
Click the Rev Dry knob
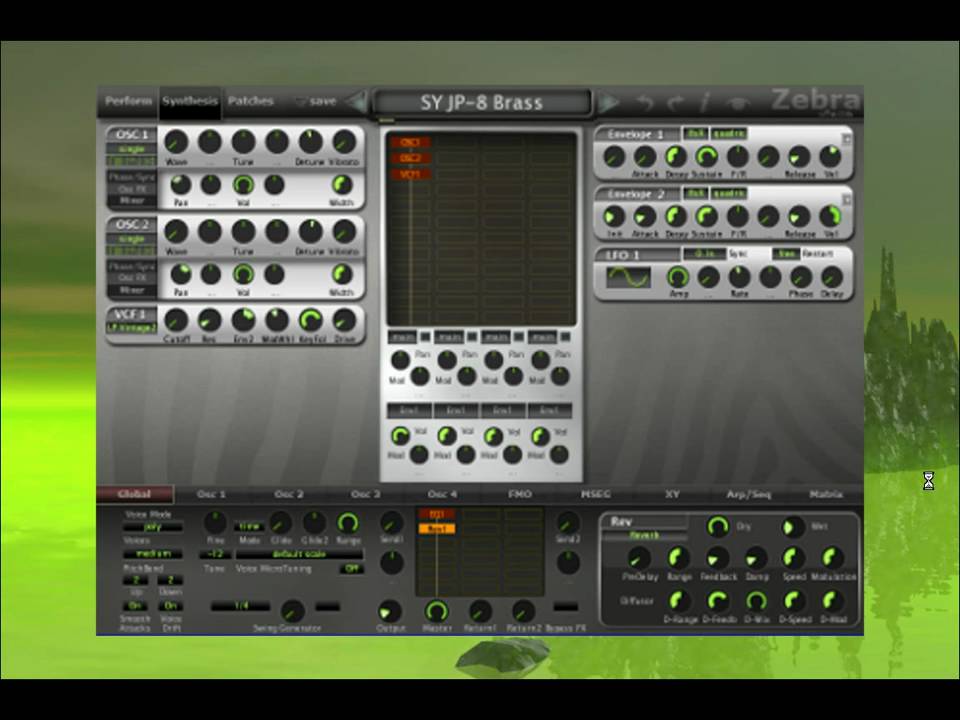coord(718,527)
